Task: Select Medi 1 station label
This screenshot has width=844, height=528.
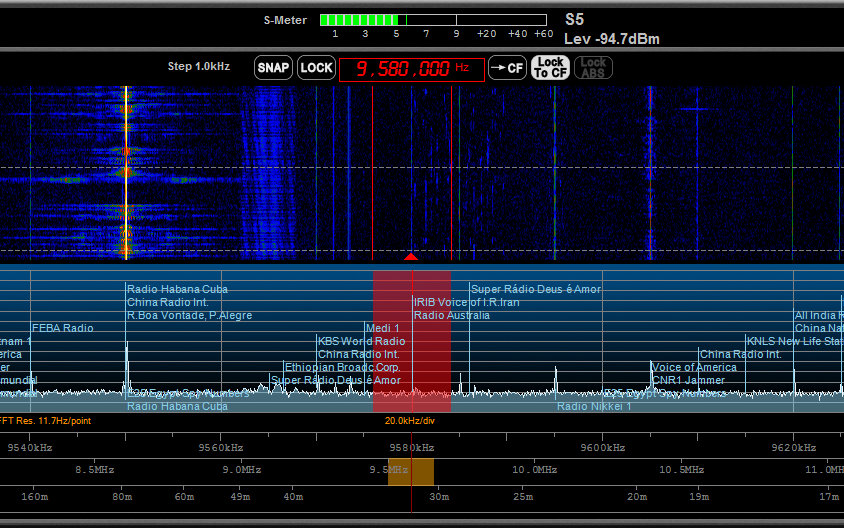Action: pyautogui.click(x=383, y=328)
